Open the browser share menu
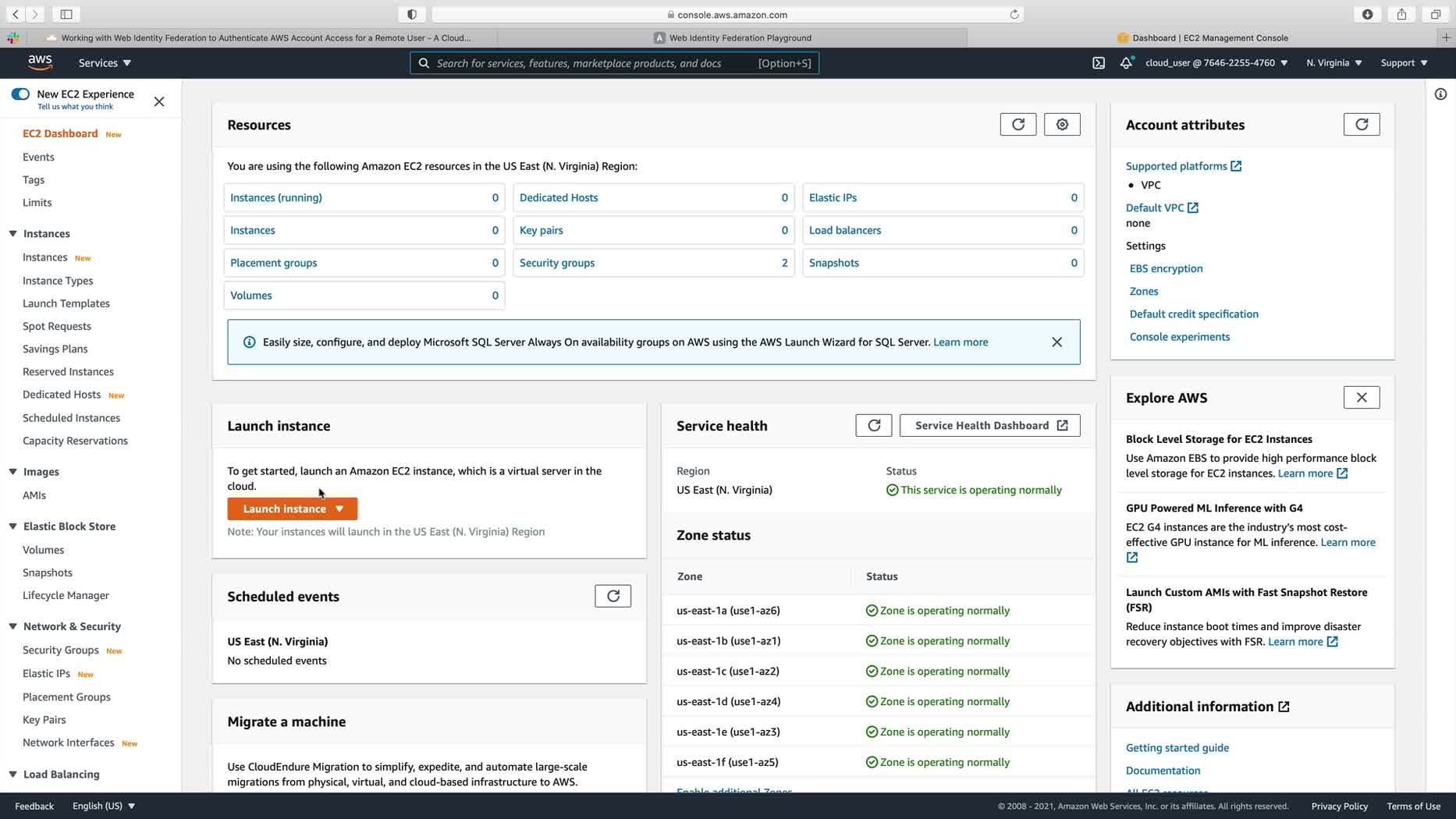This screenshot has width=1456, height=819. click(1402, 14)
